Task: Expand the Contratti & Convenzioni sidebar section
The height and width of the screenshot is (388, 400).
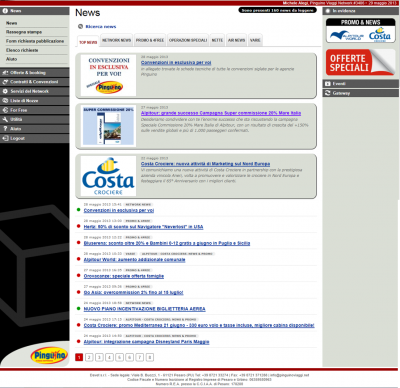Action: [35, 82]
